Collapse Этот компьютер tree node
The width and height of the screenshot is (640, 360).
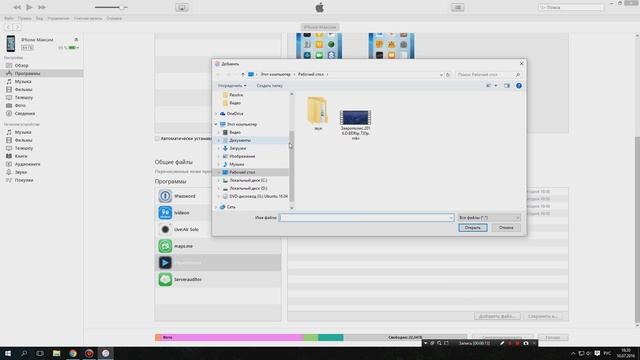(x=216, y=124)
